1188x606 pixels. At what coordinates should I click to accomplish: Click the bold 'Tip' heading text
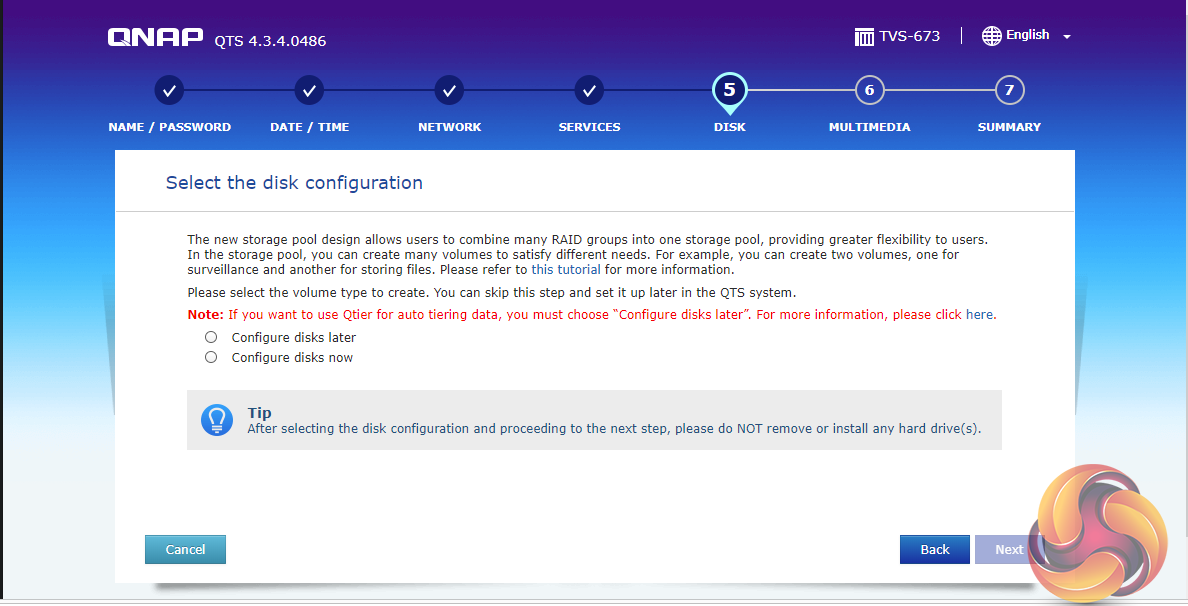[x=259, y=413]
